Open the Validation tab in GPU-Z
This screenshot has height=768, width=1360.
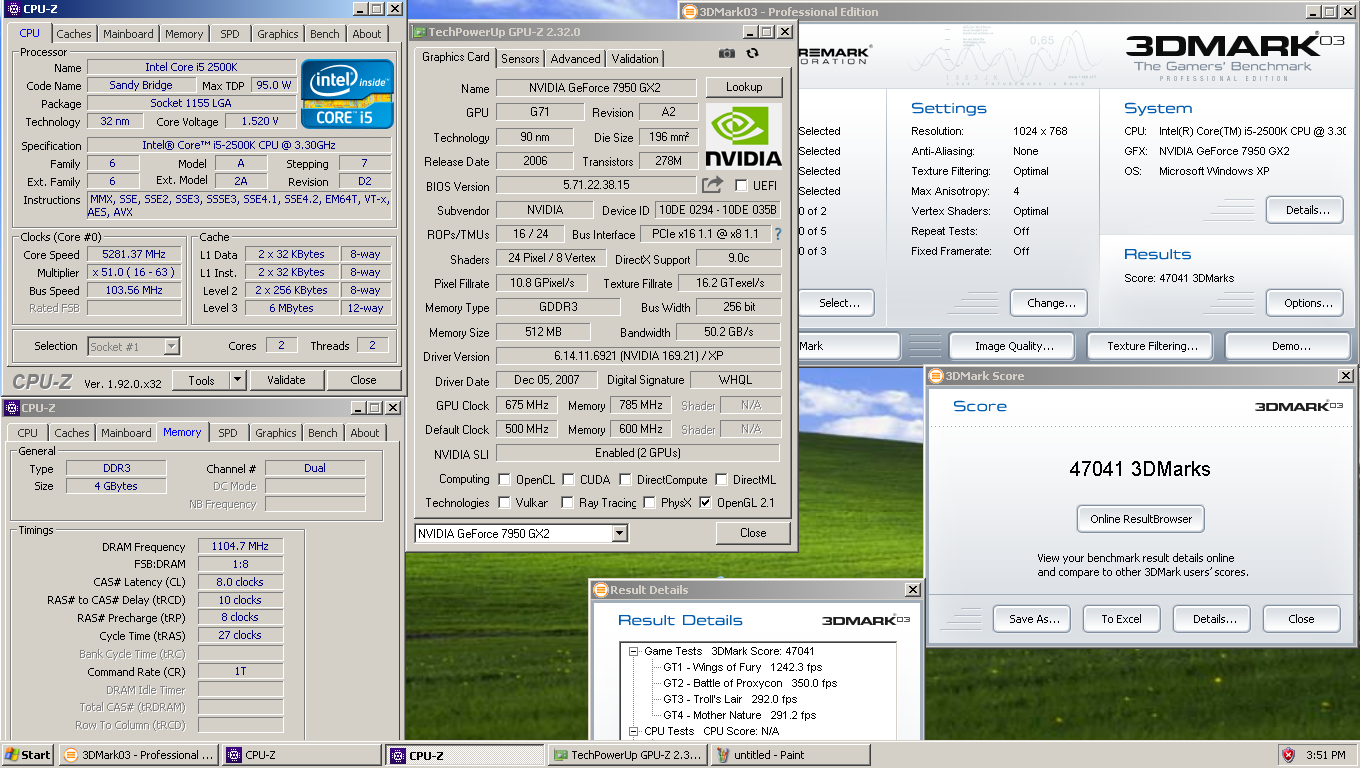pyautogui.click(x=635, y=59)
